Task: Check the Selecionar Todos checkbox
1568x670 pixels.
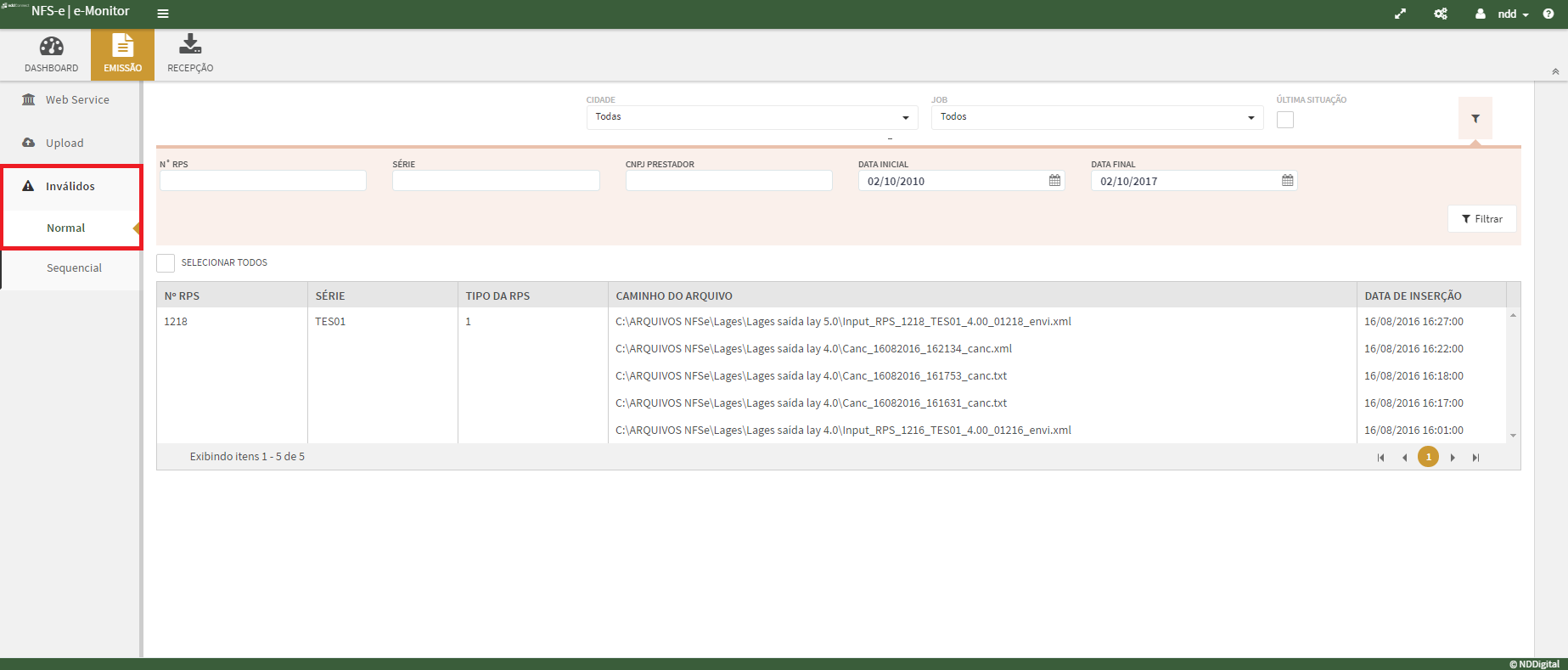Action: tap(166, 263)
